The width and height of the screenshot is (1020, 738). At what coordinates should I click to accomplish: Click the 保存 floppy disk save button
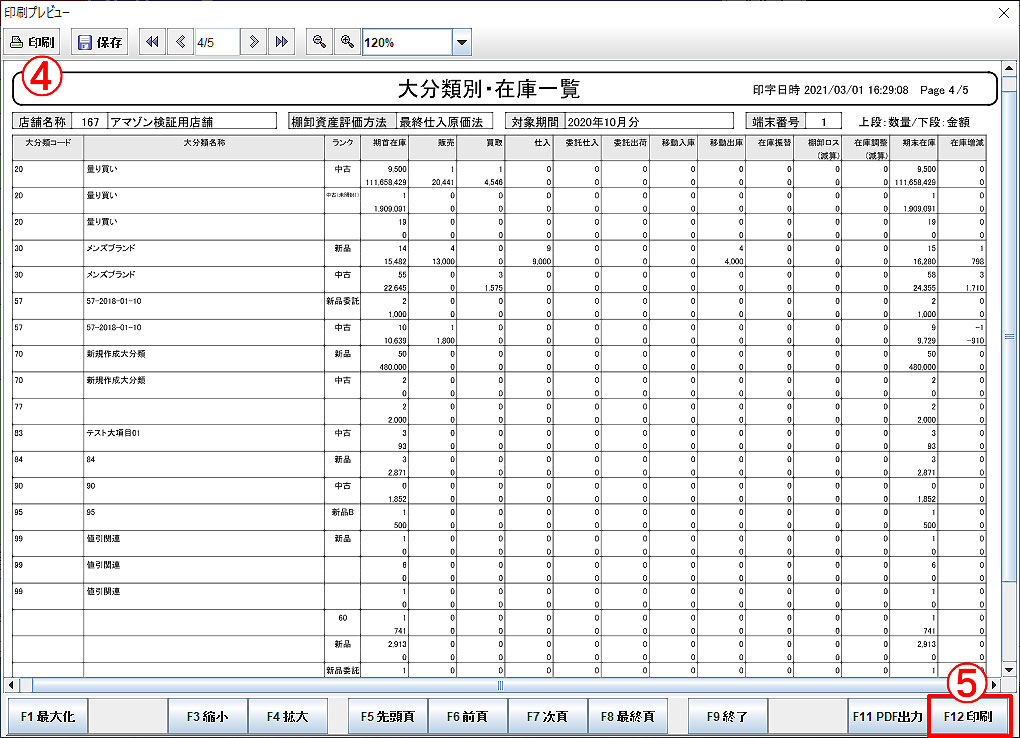pos(100,42)
